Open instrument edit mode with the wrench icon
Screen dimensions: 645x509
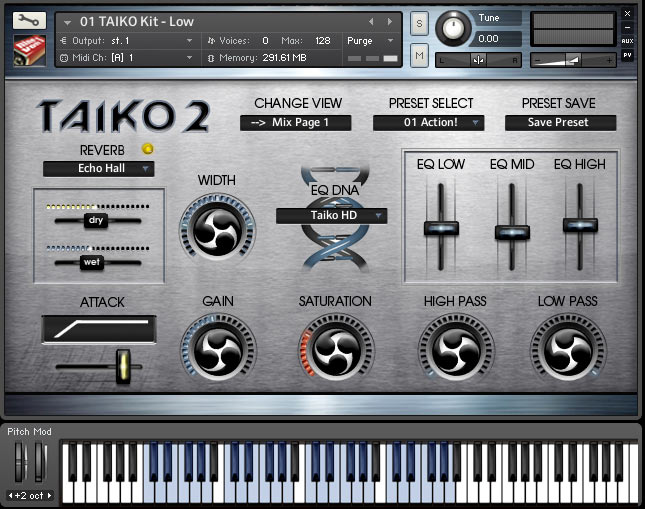point(29,20)
